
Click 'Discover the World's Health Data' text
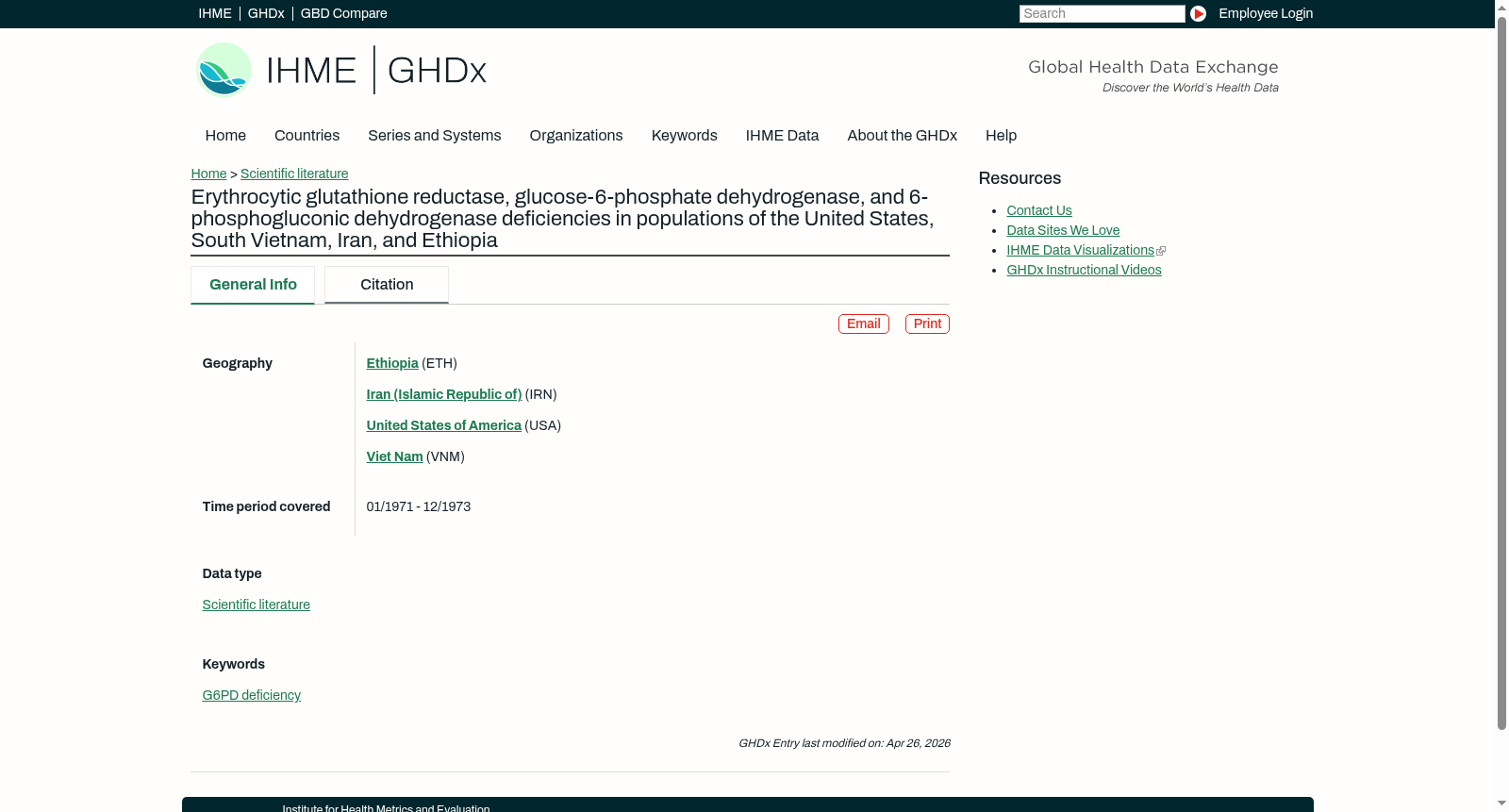(x=1190, y=88)
